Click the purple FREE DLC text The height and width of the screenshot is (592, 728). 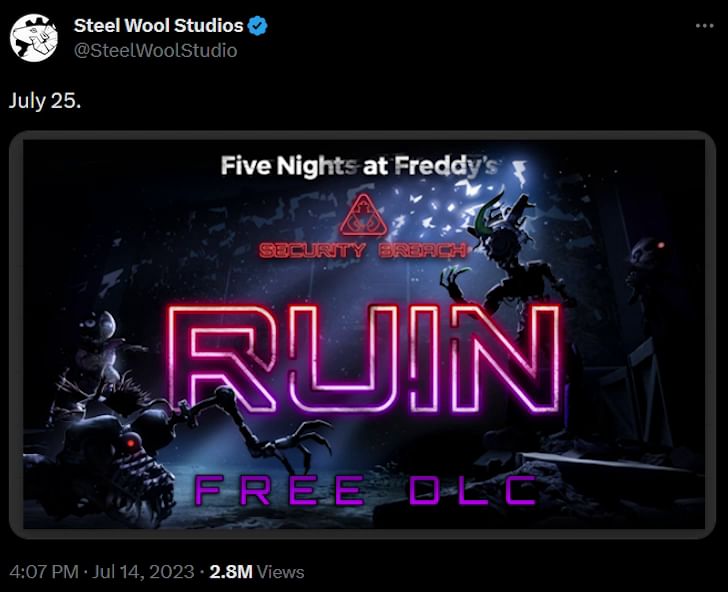click(366, 490)
